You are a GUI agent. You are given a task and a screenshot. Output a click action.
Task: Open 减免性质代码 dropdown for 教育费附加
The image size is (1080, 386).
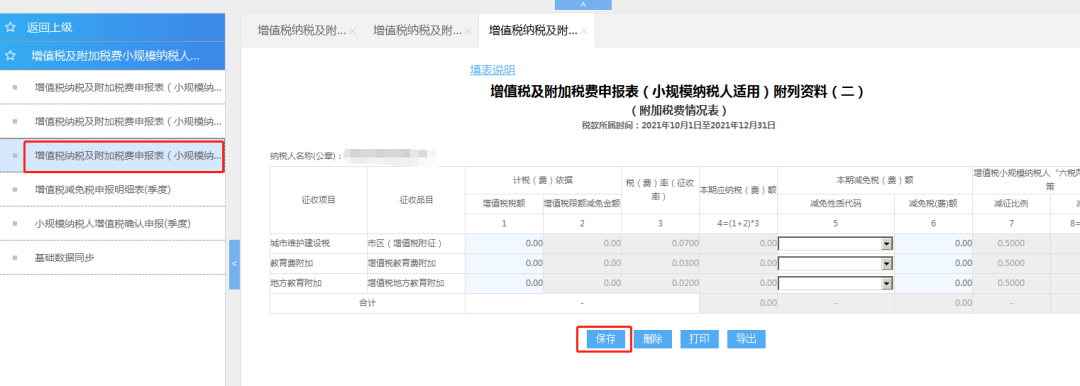(887, 263)
